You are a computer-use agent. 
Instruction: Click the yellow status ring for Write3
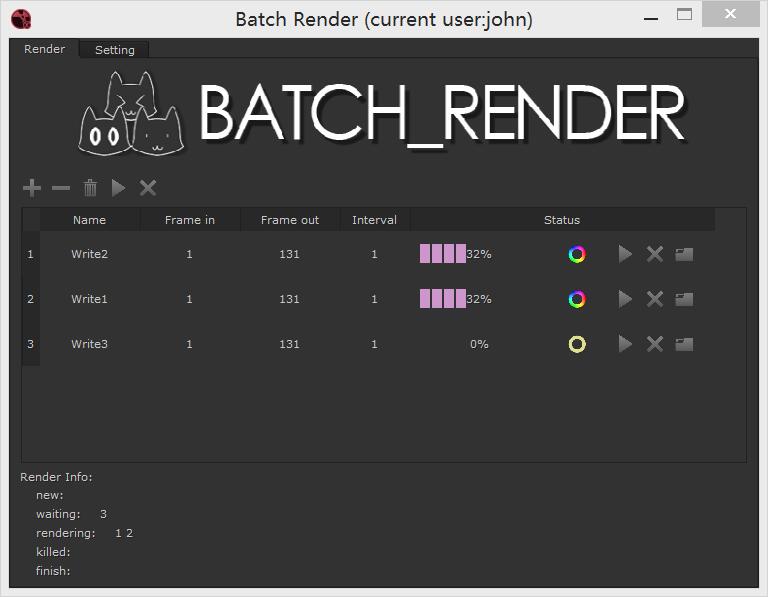577,344
